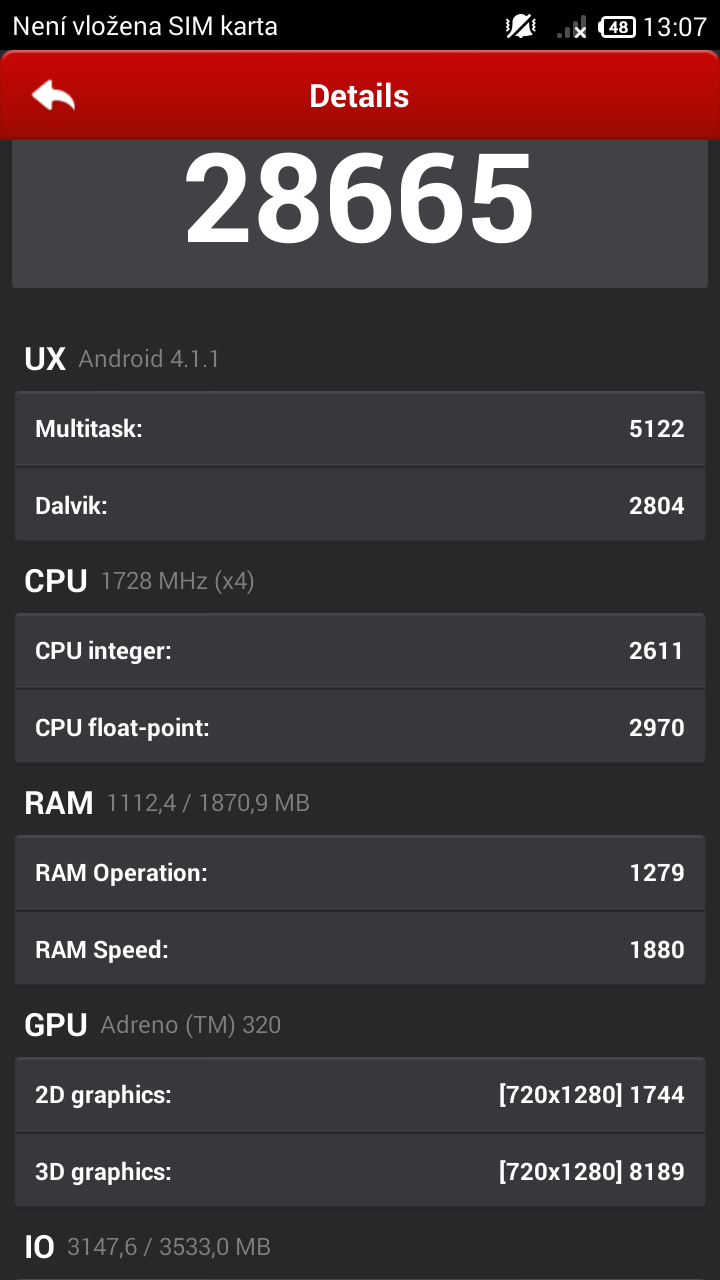Tap the 13:07 clock in status bar

pos(675,27)
